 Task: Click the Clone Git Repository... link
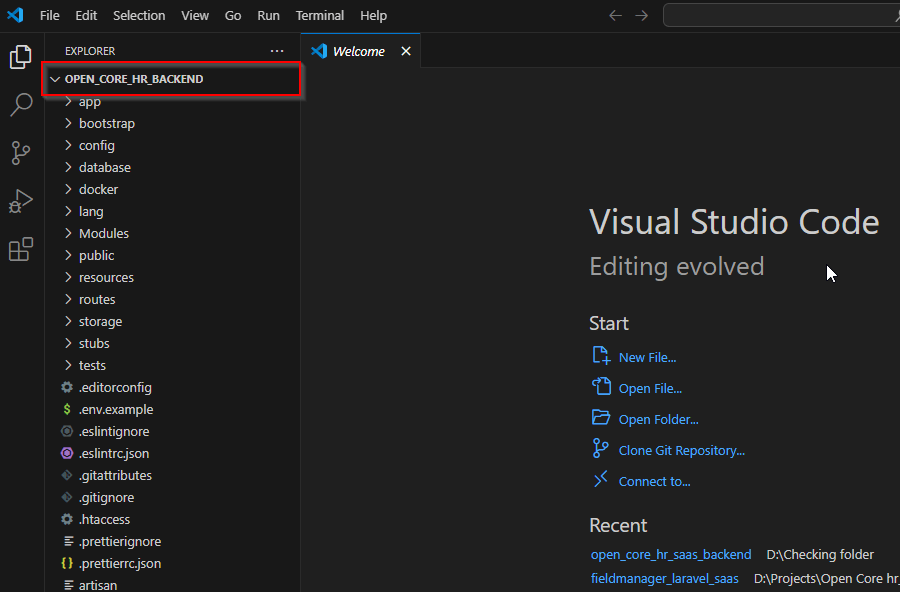pyautogui.click(x=682, y=450)
